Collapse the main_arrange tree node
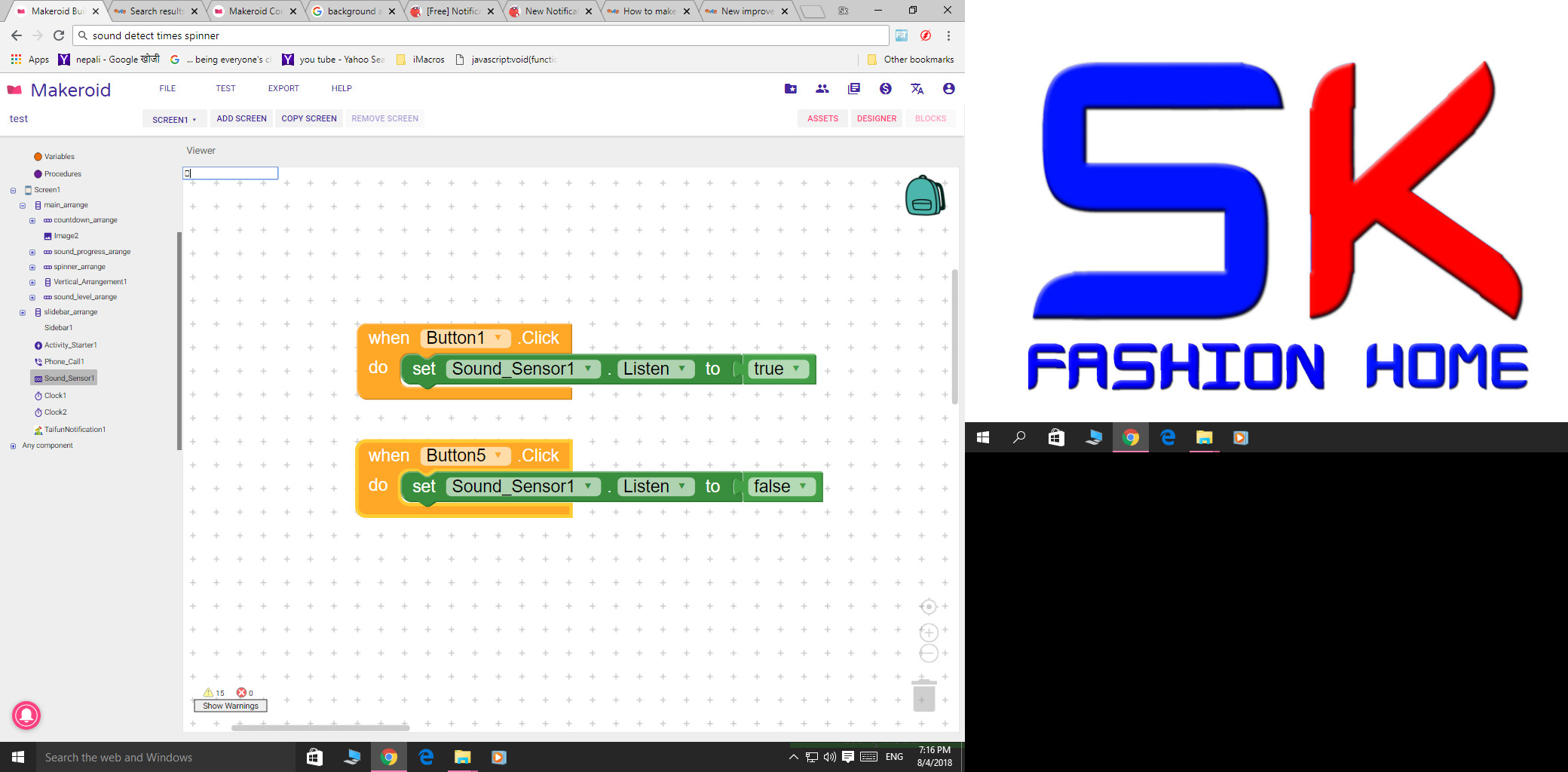 coord(23,205)
